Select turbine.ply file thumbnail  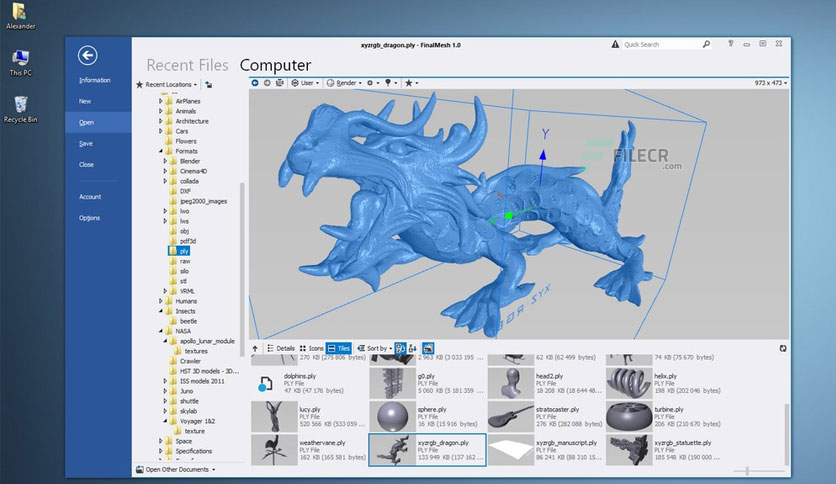point(629,416)
